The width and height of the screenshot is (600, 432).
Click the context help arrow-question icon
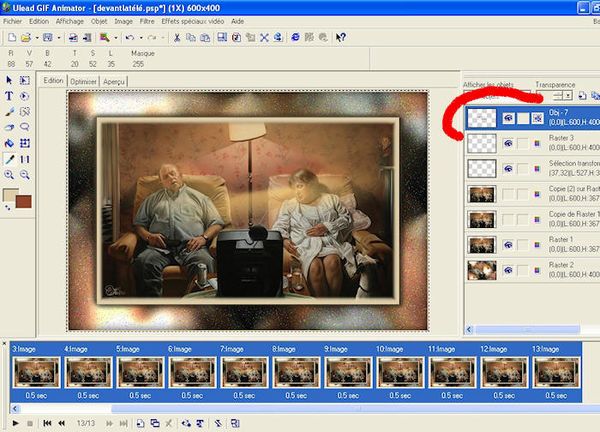pos(341,37)
